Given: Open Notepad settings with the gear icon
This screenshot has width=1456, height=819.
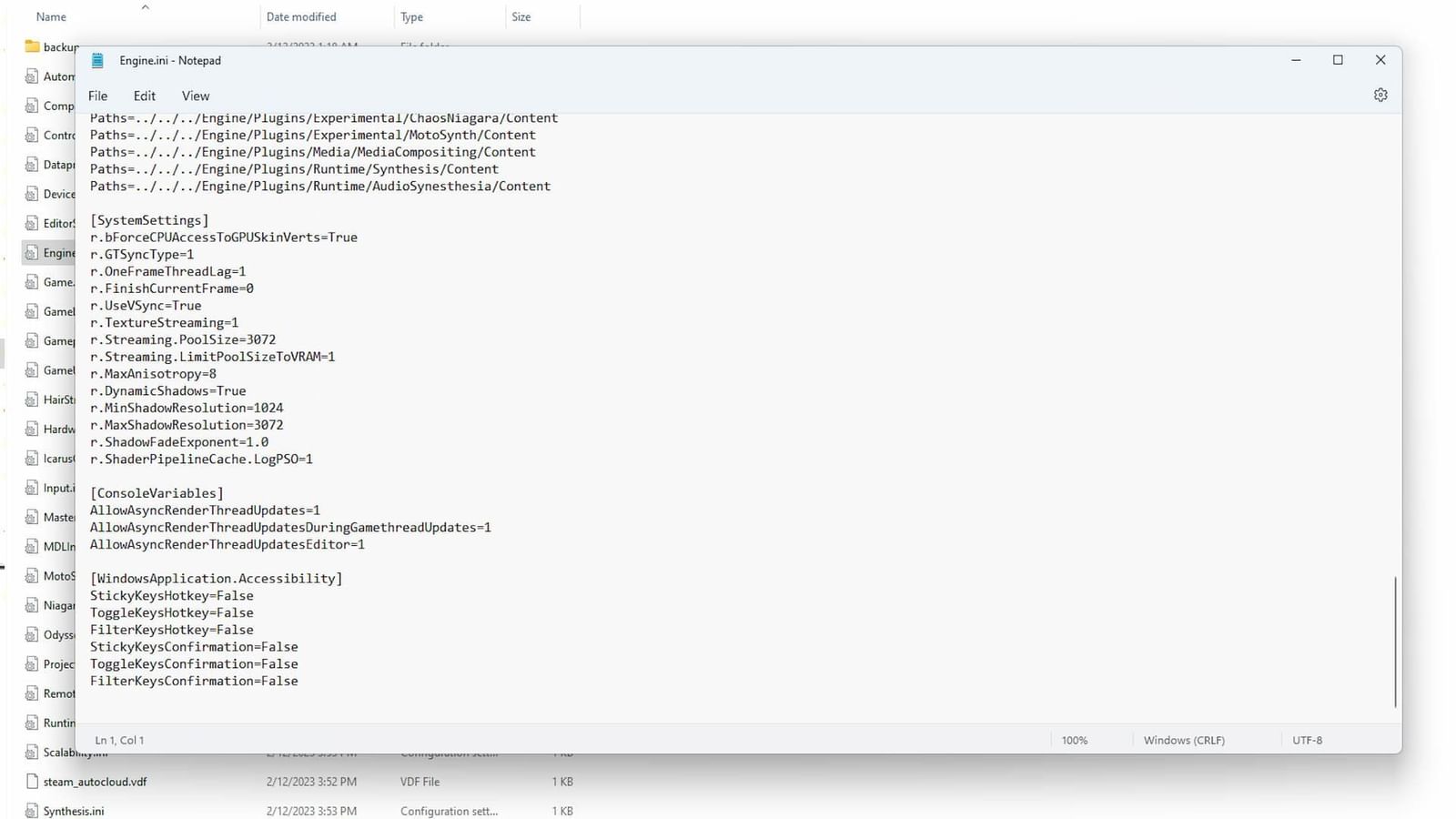Looking at the screenshot, I should coord(1380,96).
